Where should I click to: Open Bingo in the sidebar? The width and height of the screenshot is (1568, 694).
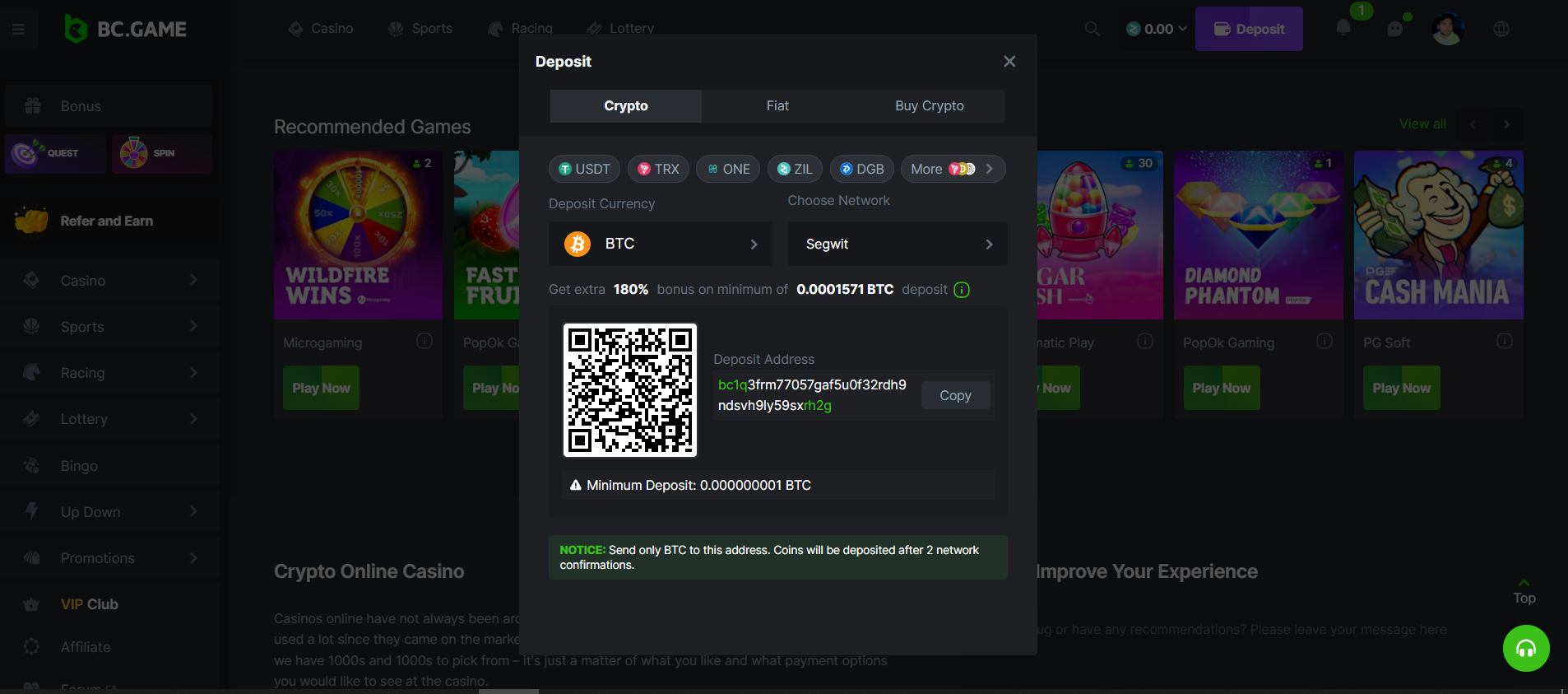(x=109, y=466)
